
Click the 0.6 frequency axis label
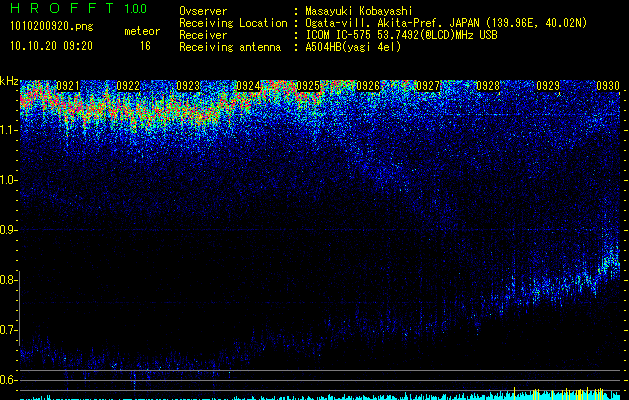(9, 380)
